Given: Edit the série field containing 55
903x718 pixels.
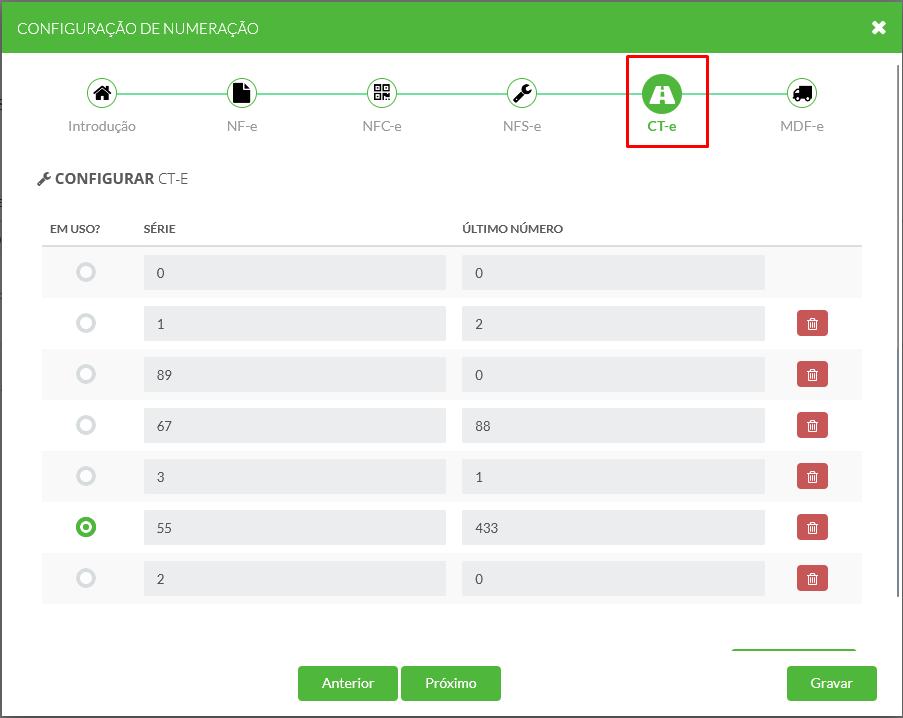Looking at the screenshot, I should 295,527.
